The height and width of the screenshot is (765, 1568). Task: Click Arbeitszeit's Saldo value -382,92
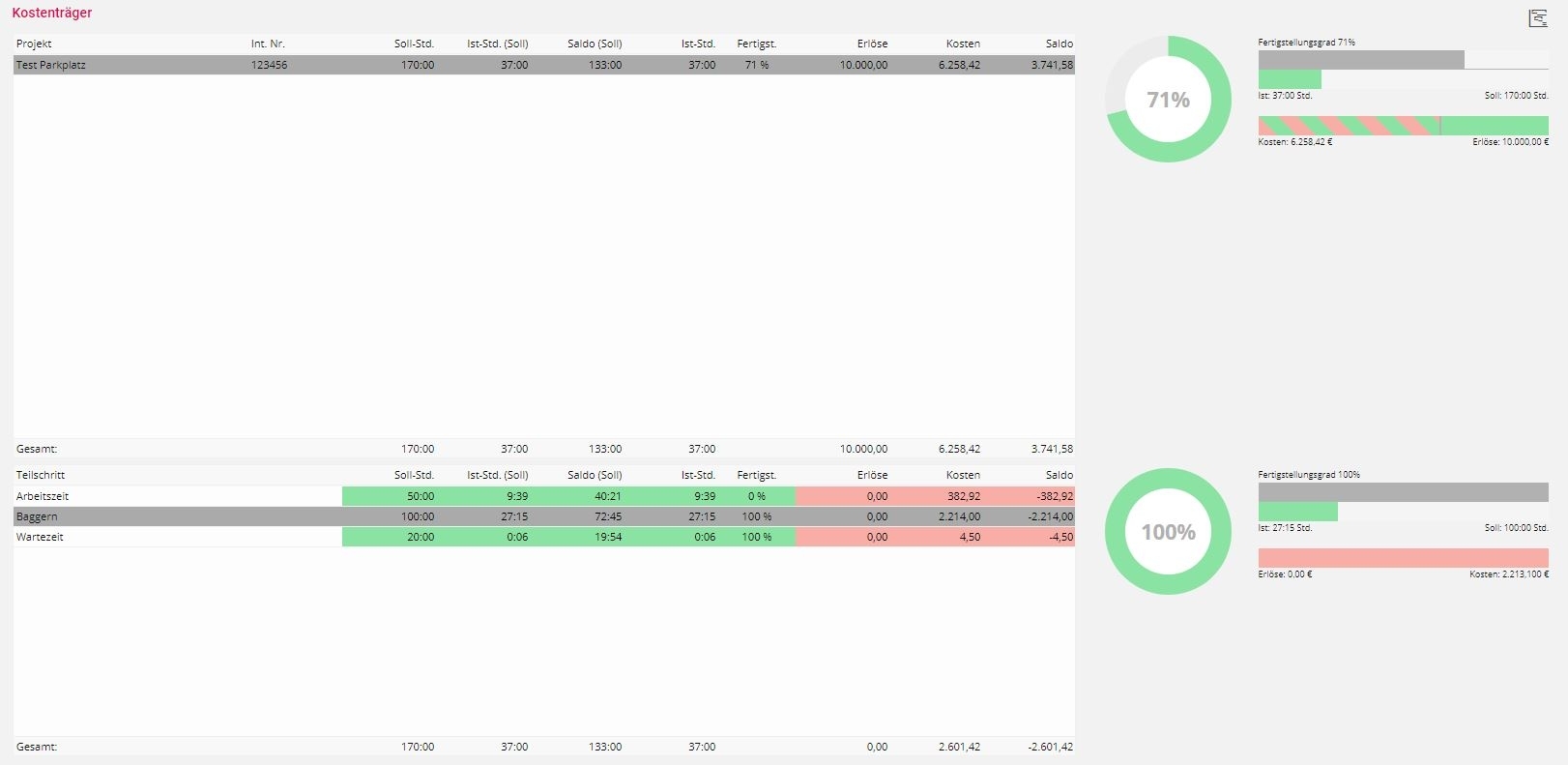(x=1055, y=496)
